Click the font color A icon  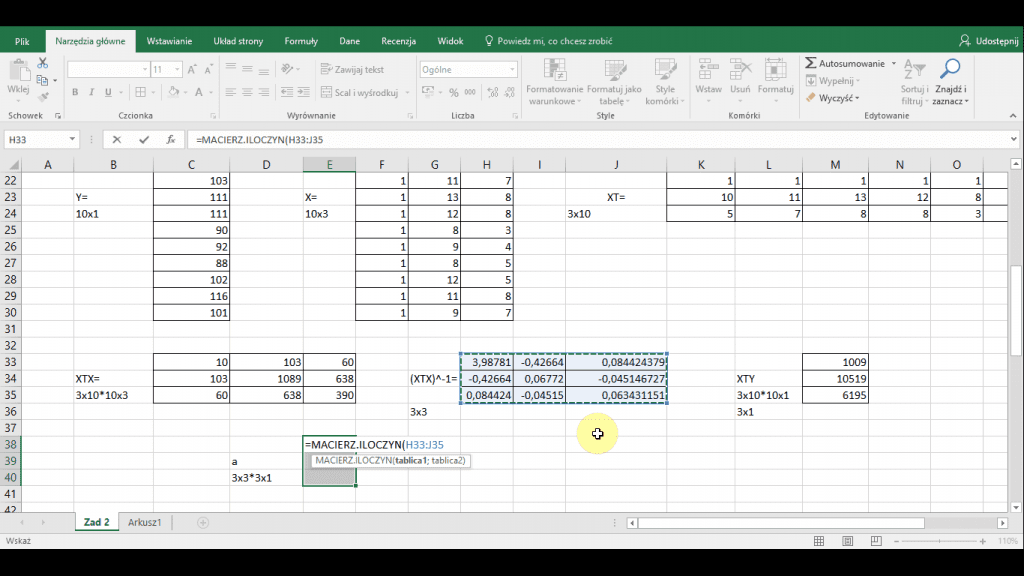[x=199, y=93]
